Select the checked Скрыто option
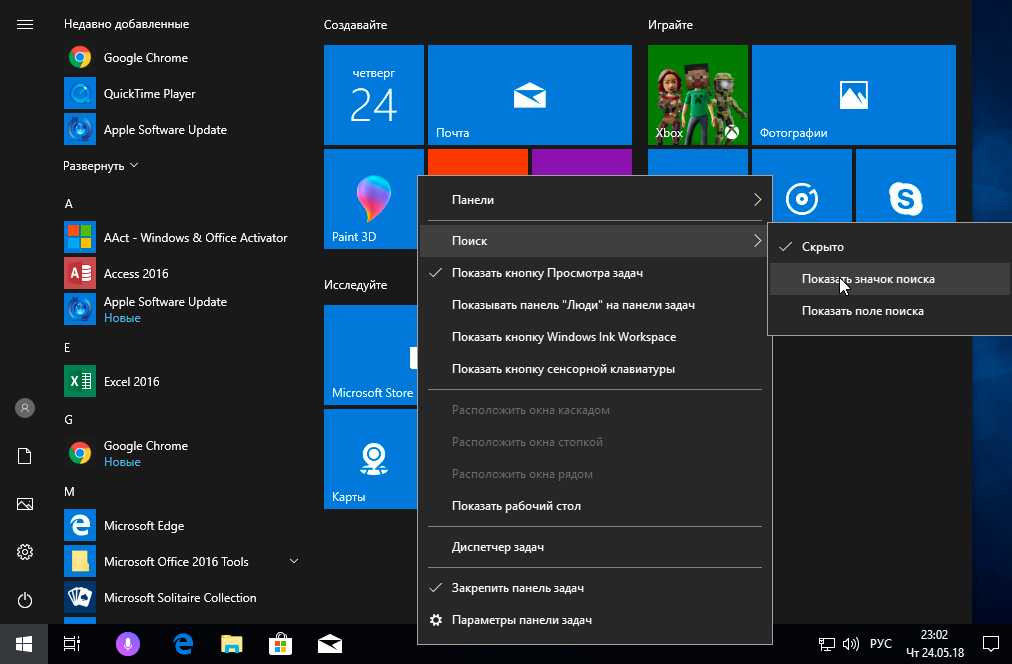Screen dimensions: 1012x664 (x=889, y=246)
